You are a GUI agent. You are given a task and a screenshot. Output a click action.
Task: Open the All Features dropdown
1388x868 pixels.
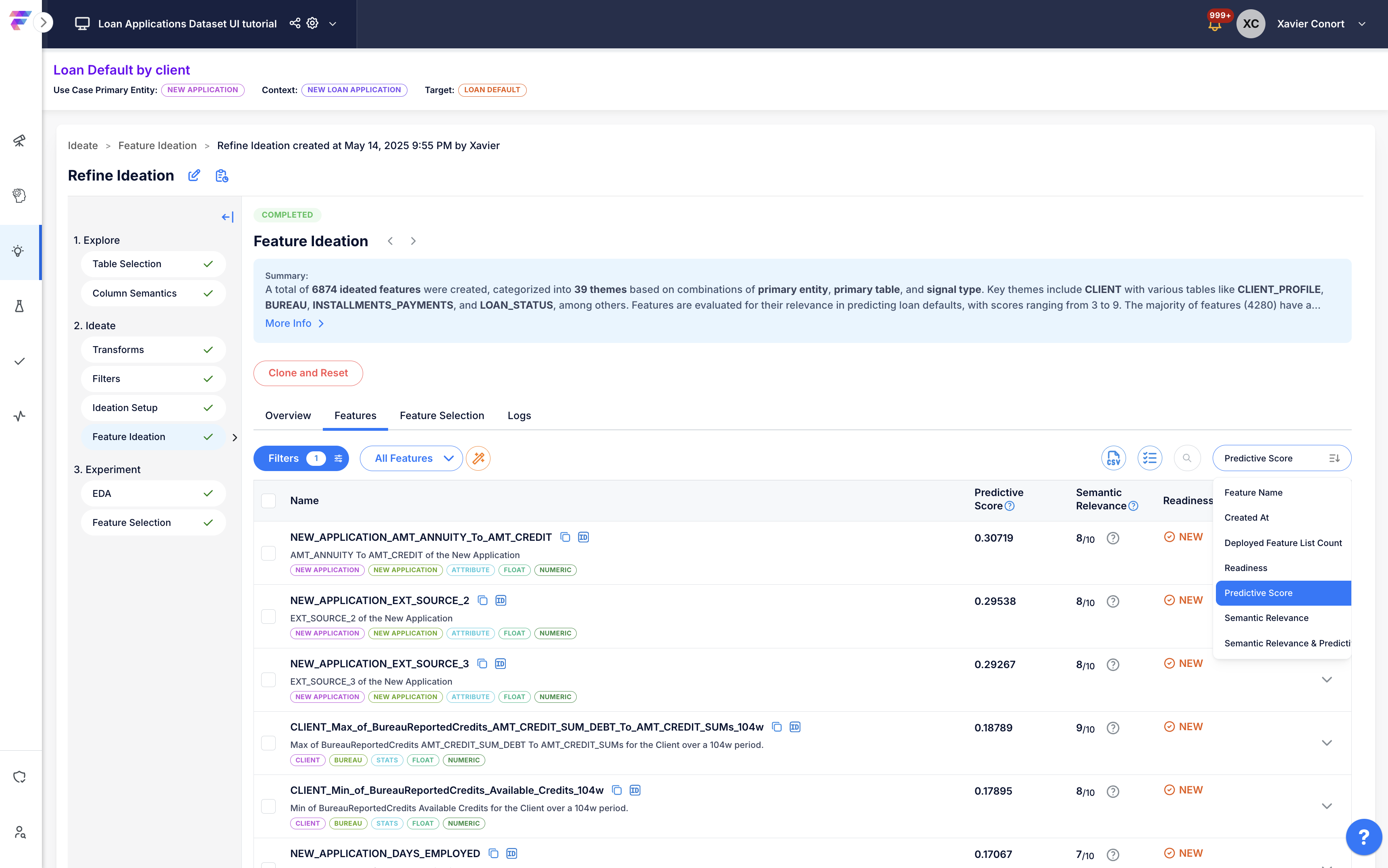tap(411, 458)
